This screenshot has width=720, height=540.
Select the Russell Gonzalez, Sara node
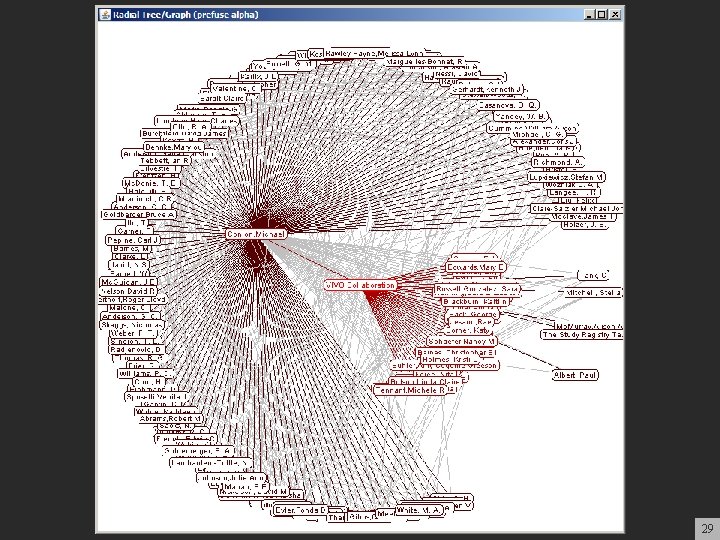pos(477,289)
